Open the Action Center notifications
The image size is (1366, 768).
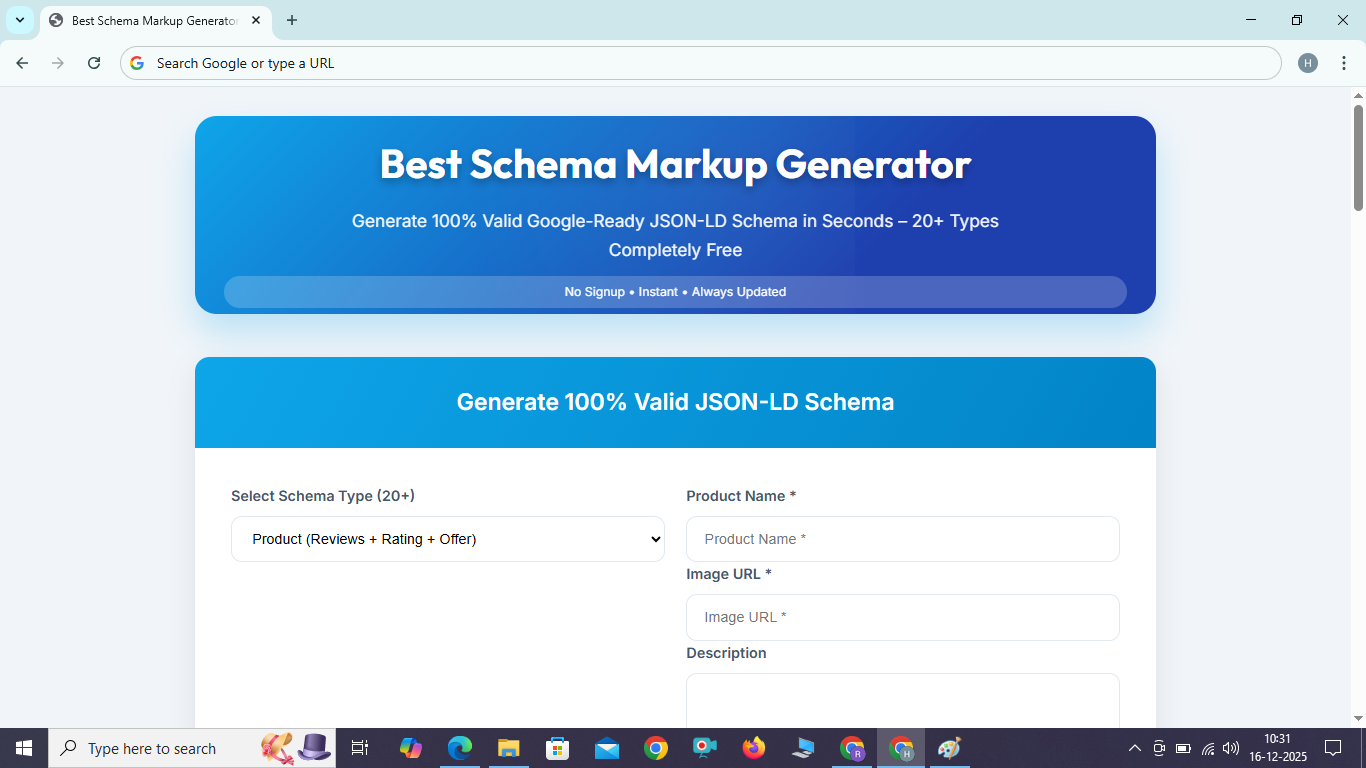1333,748
